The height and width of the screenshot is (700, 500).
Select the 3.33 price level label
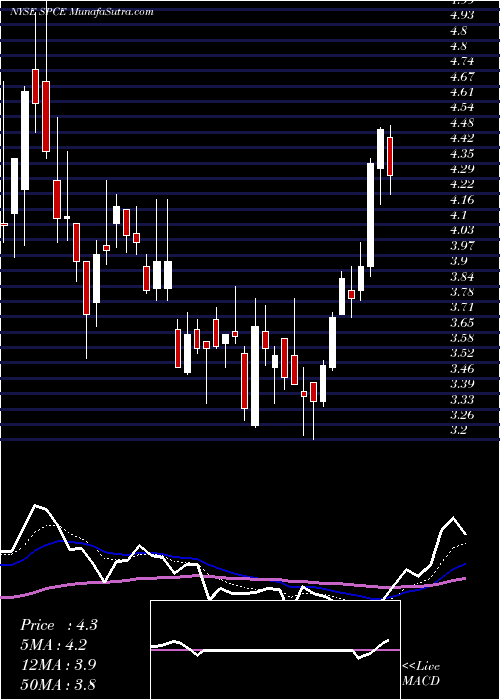tap(462, 400)
